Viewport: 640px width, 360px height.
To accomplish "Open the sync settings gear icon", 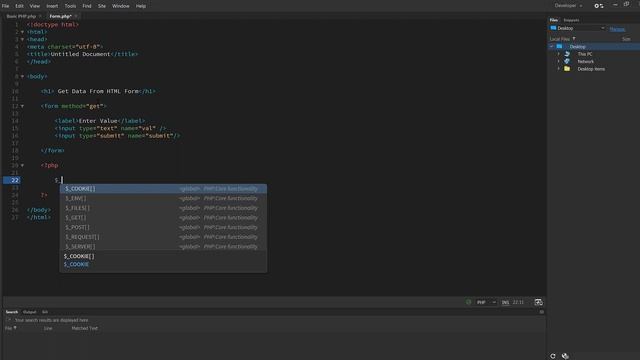I will 598,6.
